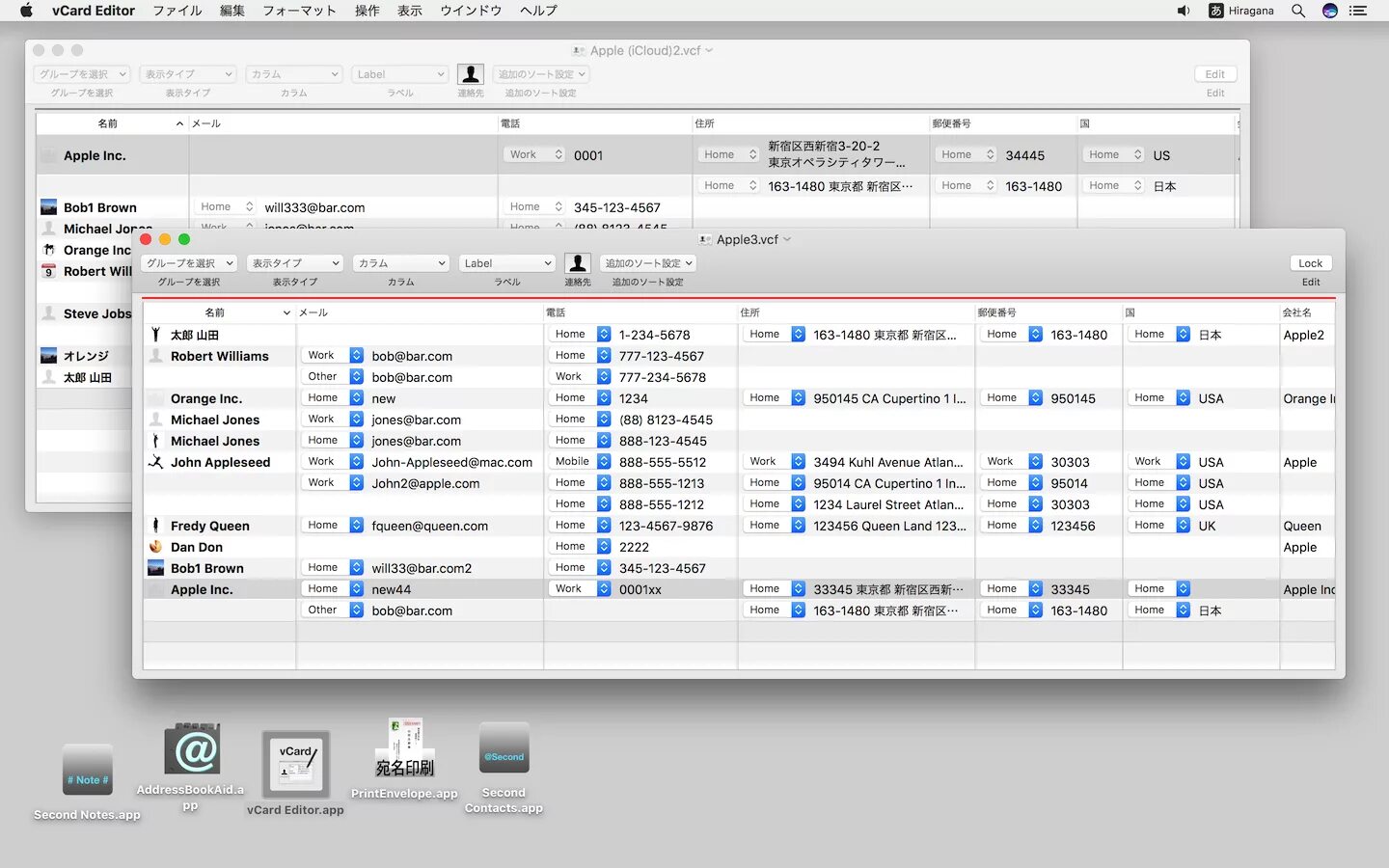Open Work address label popup for 3494 Kuhl Avenue

tap(774, 462)
